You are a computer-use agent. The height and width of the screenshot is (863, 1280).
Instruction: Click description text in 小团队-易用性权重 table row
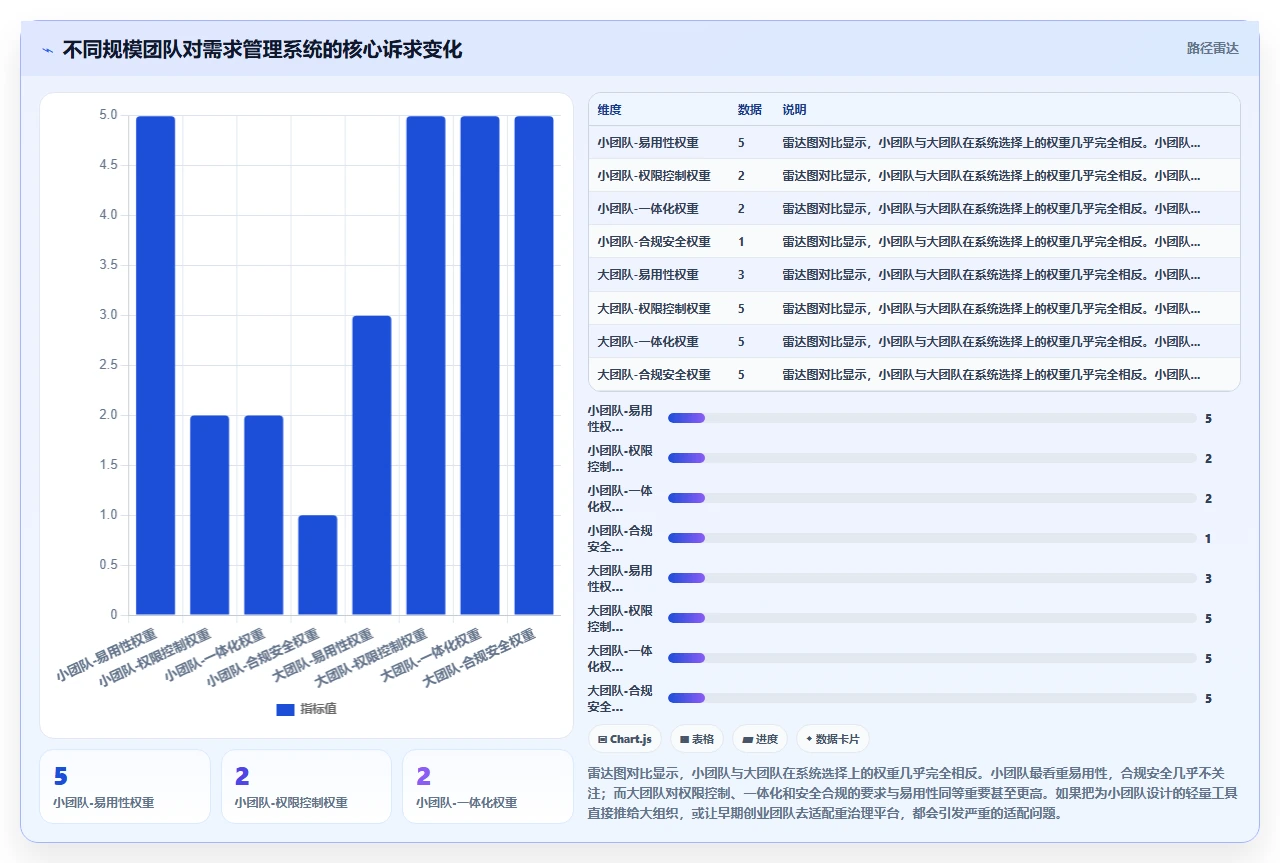click(991, 142)
